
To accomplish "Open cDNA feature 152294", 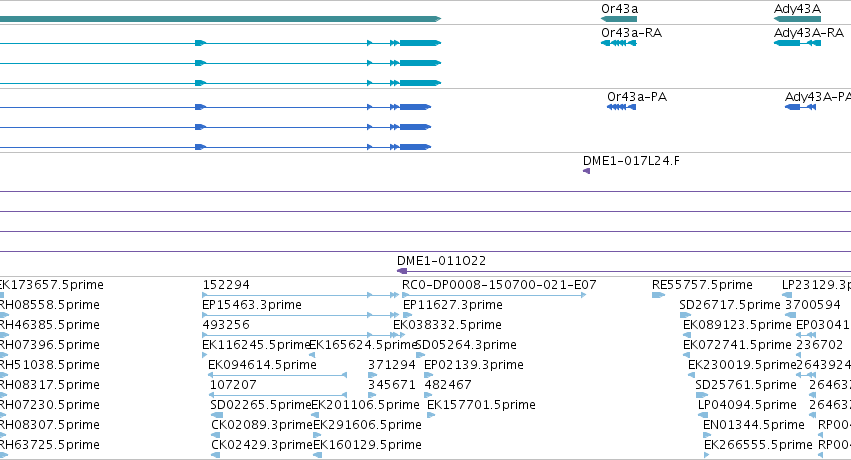I will pyautogui.click(x=226, y=285).
